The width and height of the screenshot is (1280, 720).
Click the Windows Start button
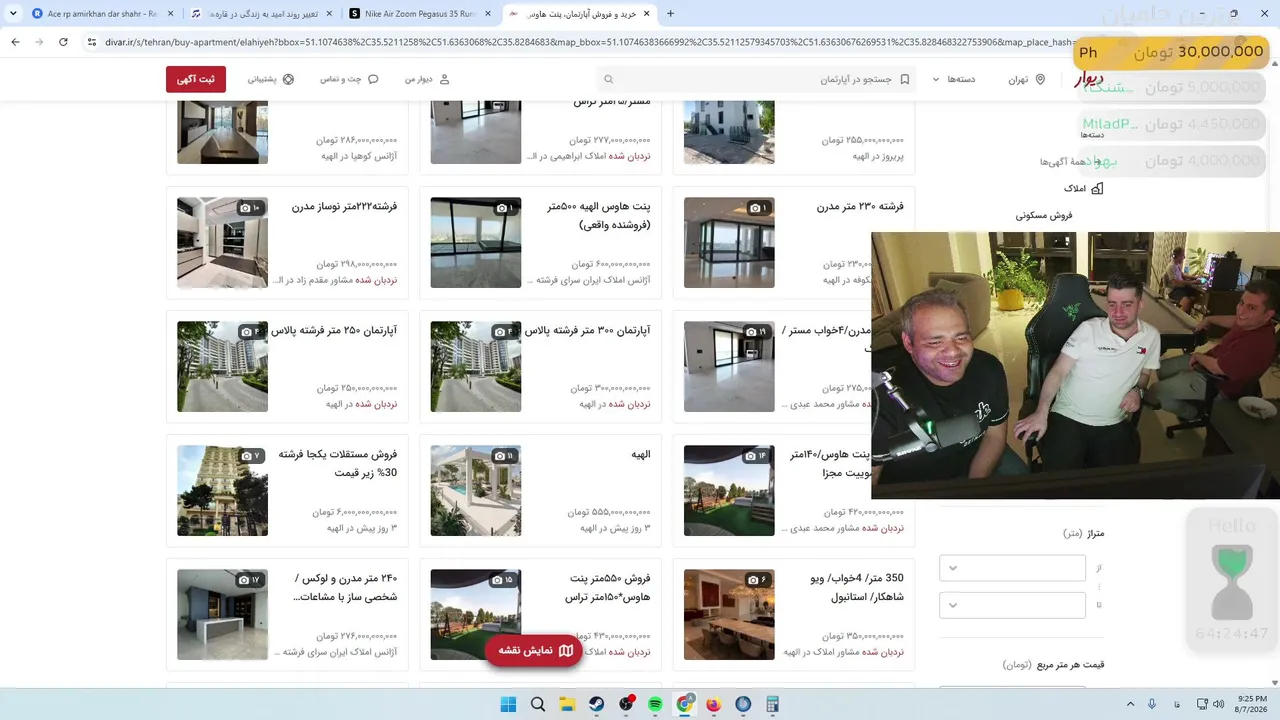click(x=508, y=704)
